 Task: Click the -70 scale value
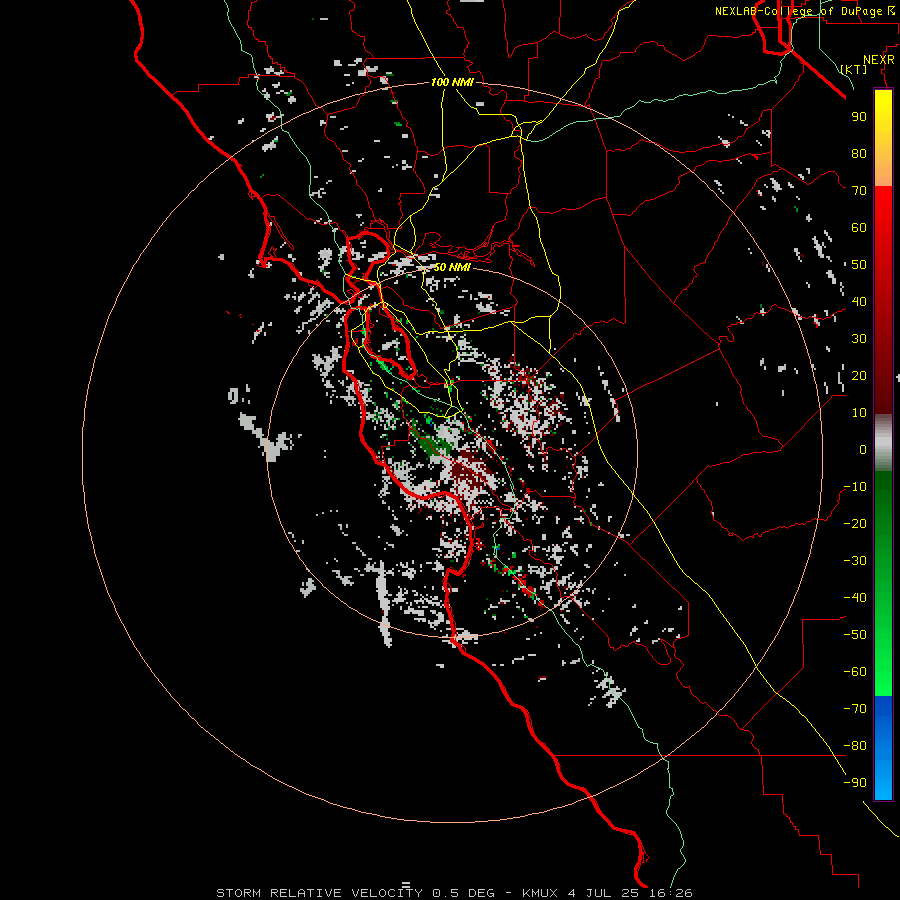pyautogui.click(x=855, y=709)
